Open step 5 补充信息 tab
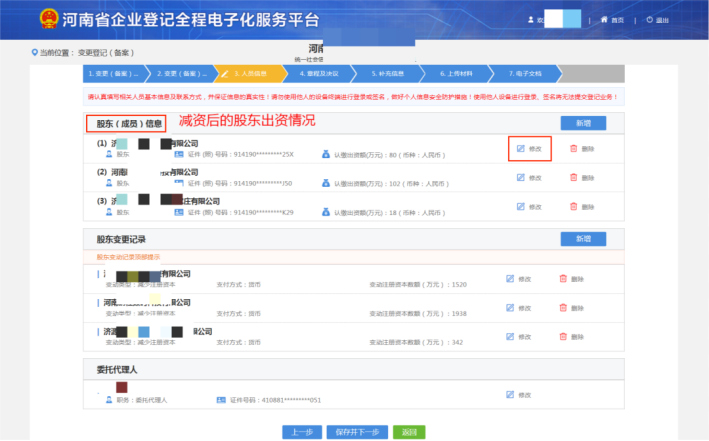 pyautogui.click(x=392, y=74)
